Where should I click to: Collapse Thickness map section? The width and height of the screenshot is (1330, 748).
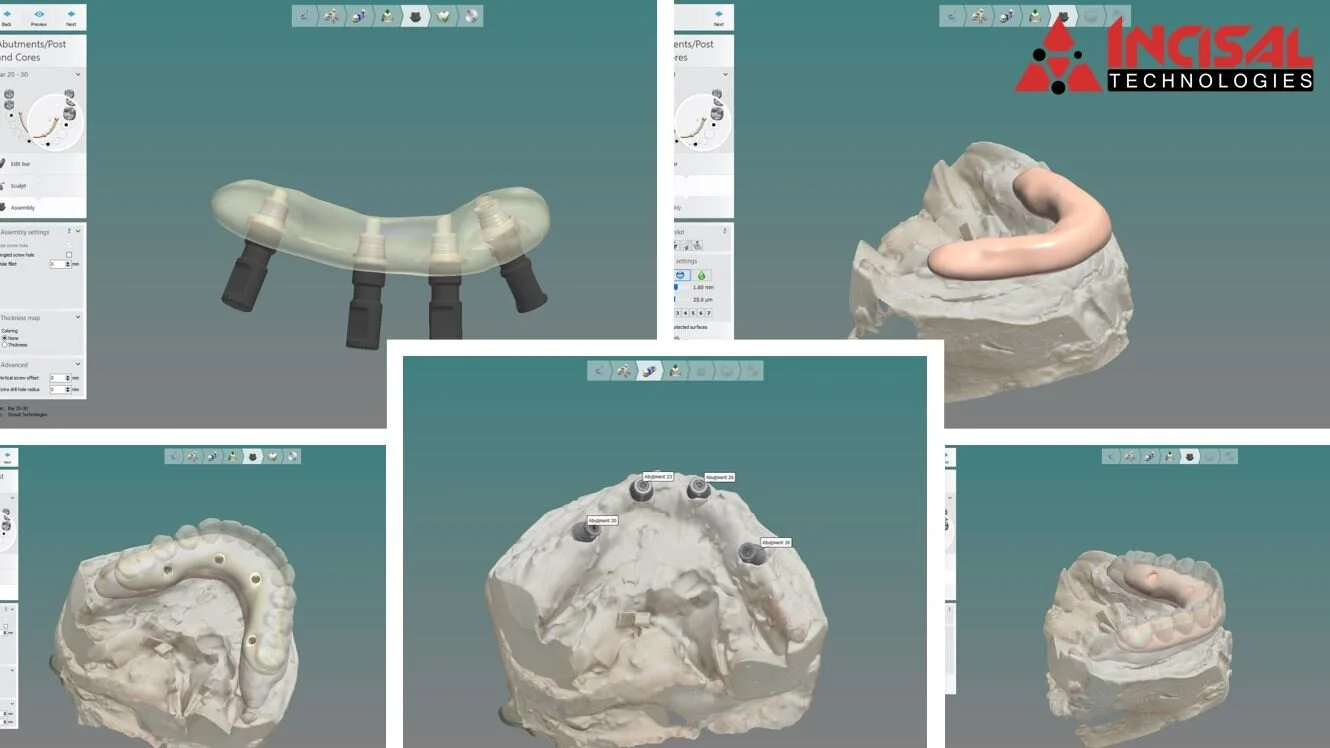pos(78,317)
